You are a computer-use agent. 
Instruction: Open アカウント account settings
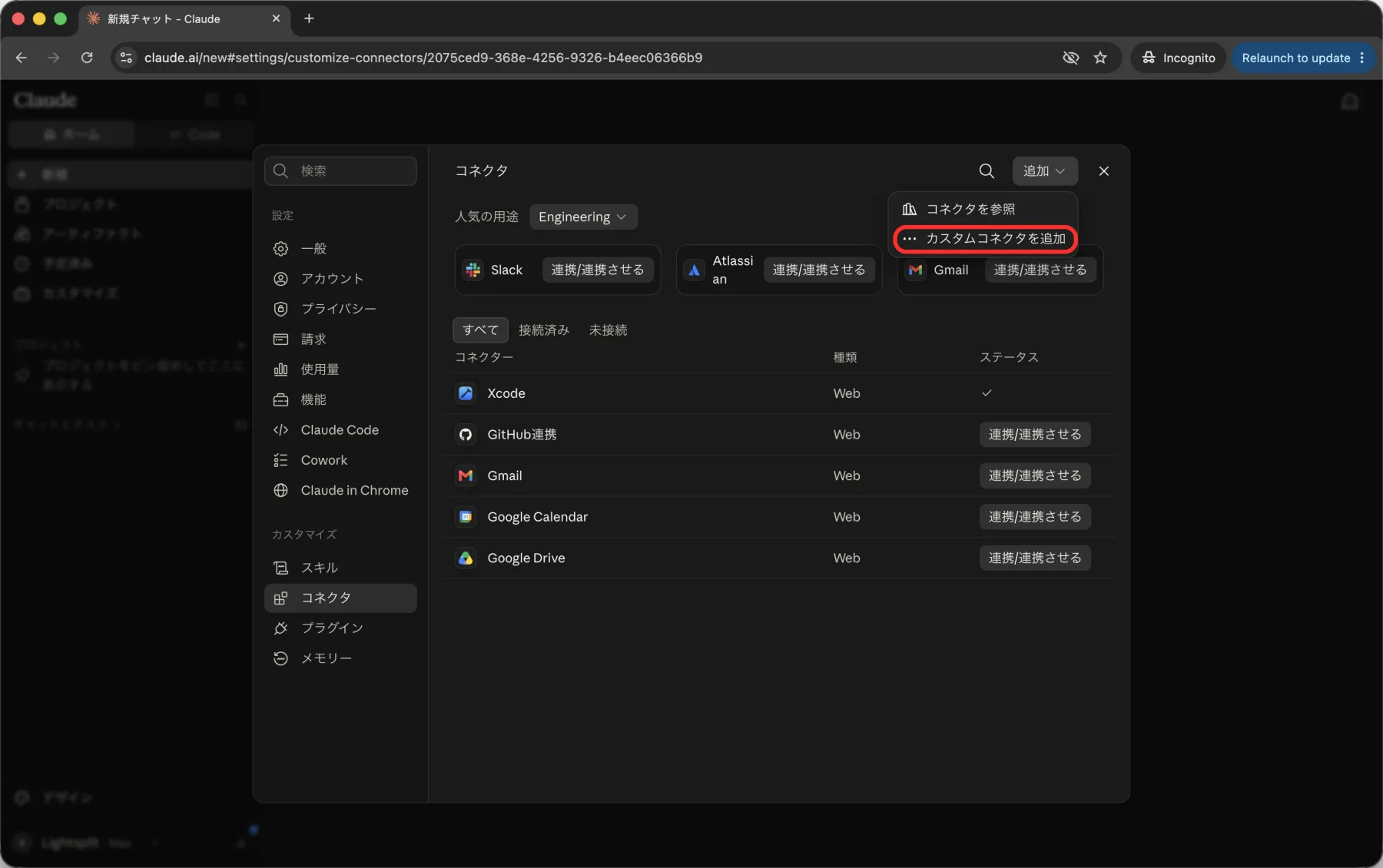point(340,279)
